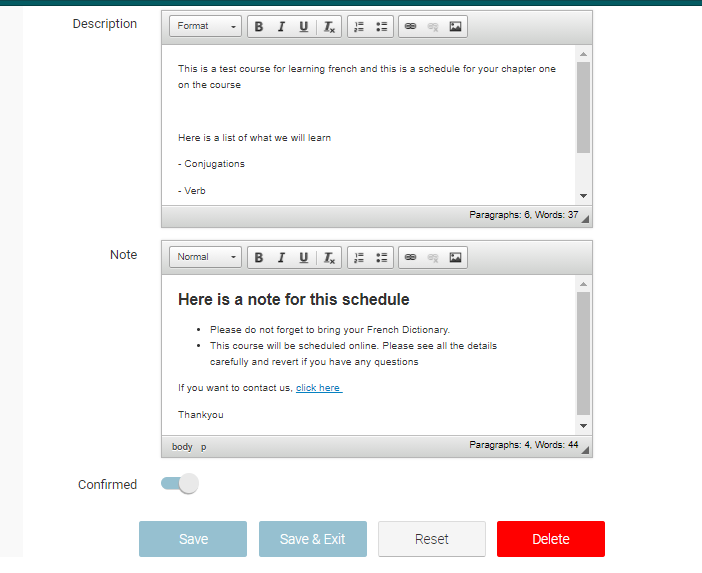
Task: Toggle Bold in the Description editor
Action: coord(259,27)
